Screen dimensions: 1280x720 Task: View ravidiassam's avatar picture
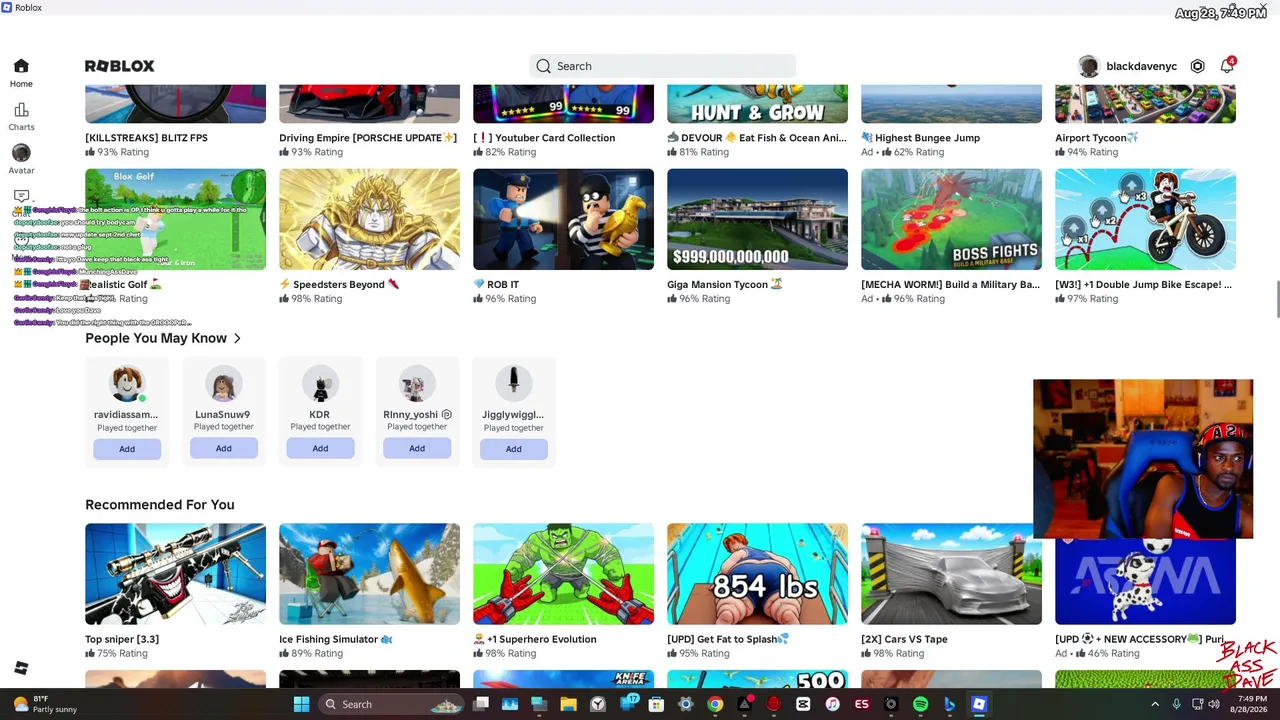127,384
